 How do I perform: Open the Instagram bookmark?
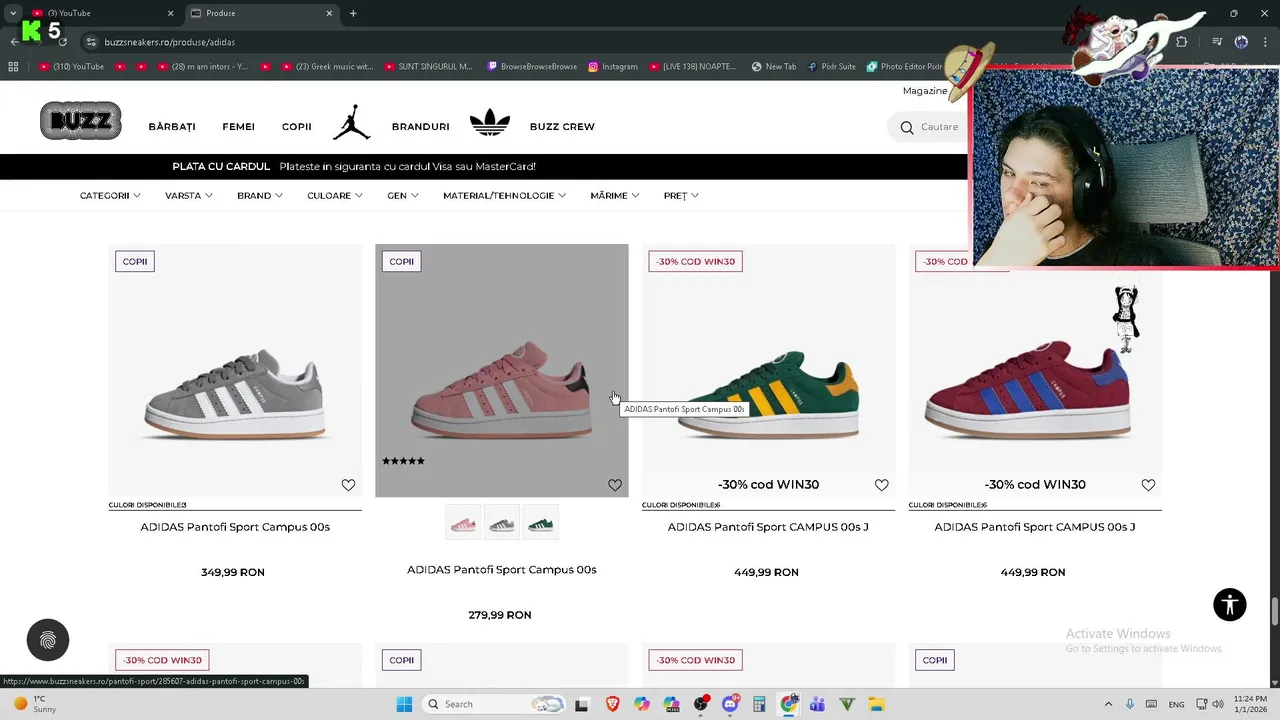(613, 67)
